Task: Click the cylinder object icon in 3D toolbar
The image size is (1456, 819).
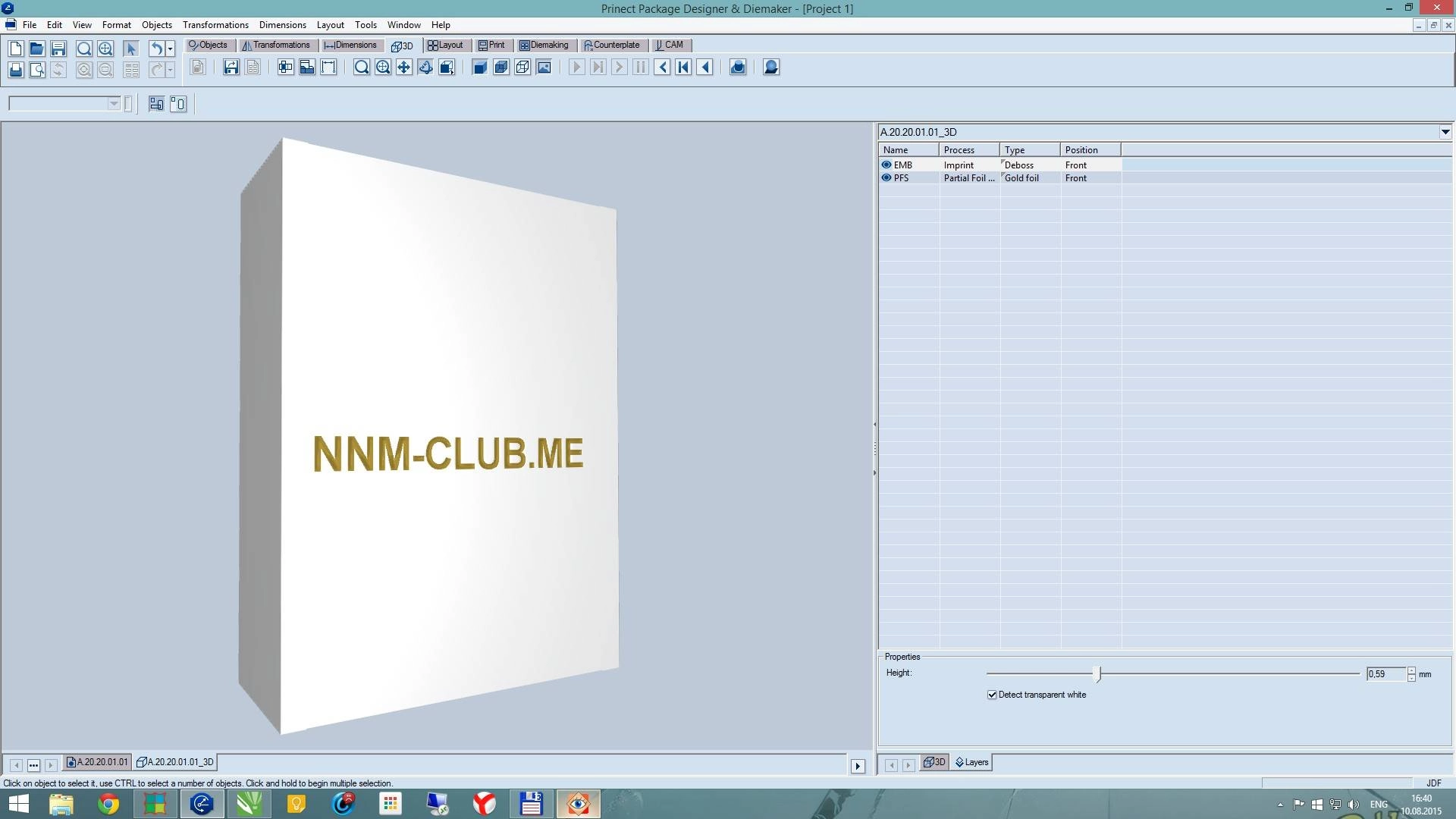Action: pos(738,67)
